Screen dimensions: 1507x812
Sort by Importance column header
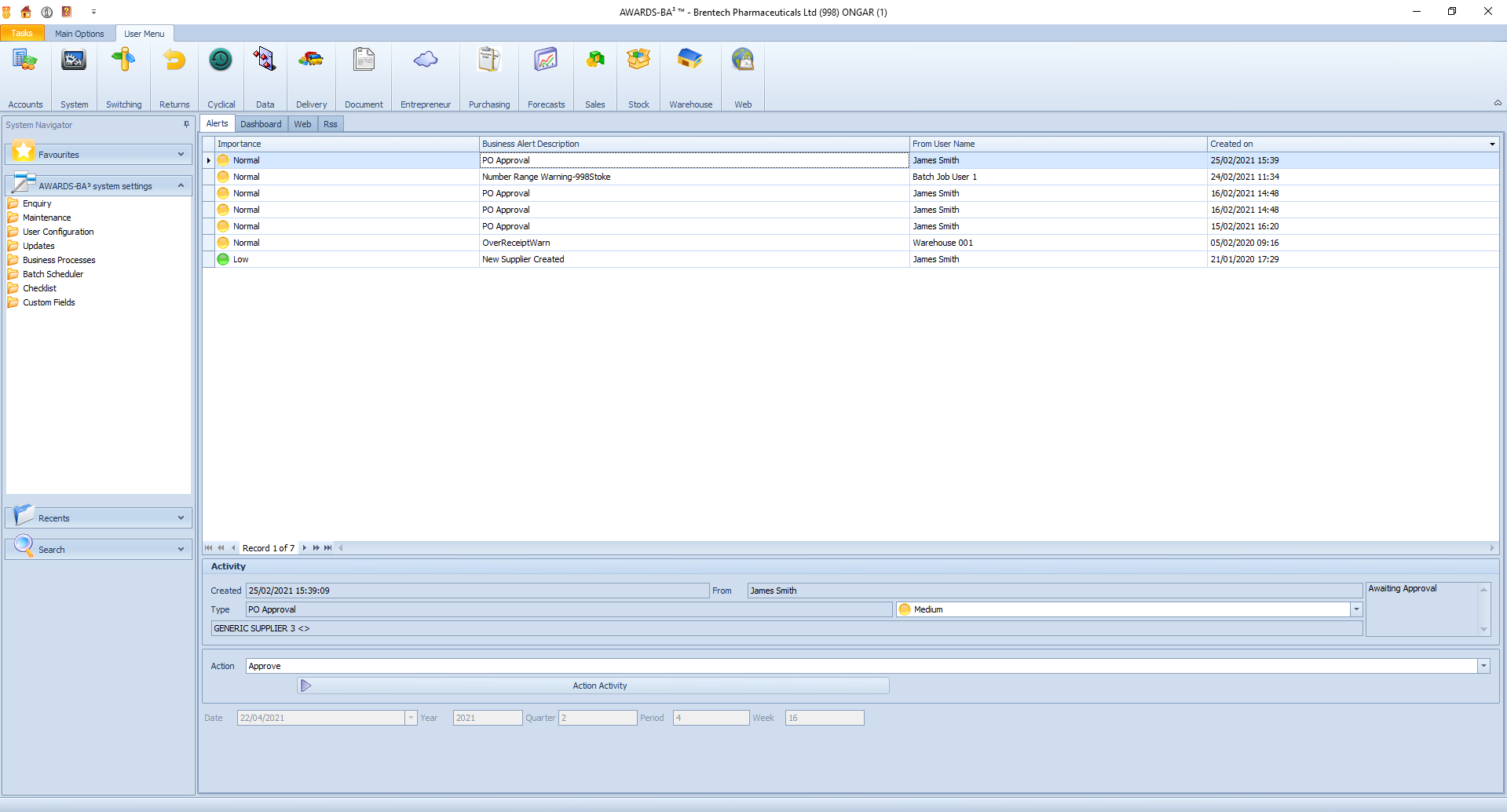346,144
